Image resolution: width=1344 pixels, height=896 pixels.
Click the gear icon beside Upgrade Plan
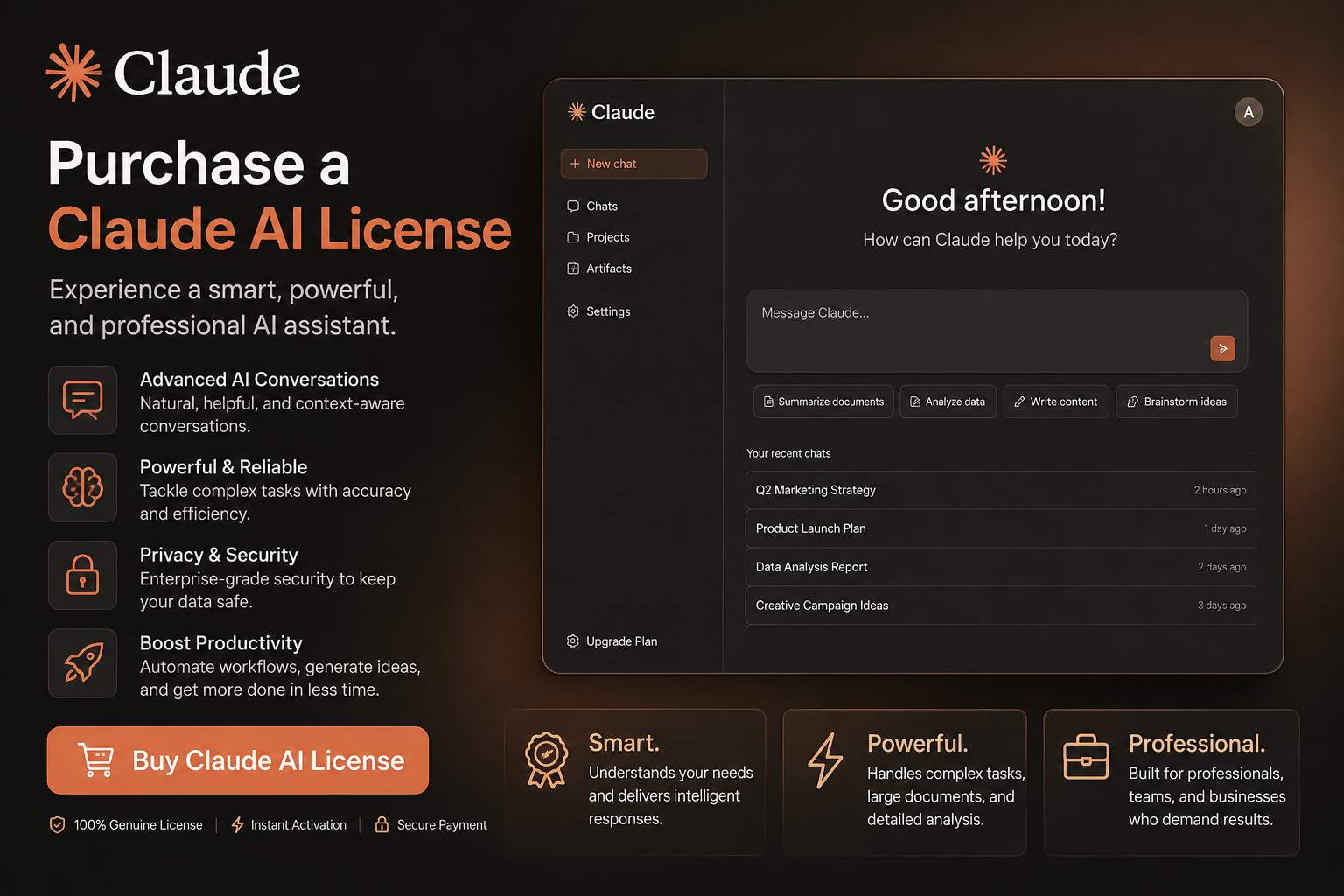pyautogui.click(x=573, y=641)
